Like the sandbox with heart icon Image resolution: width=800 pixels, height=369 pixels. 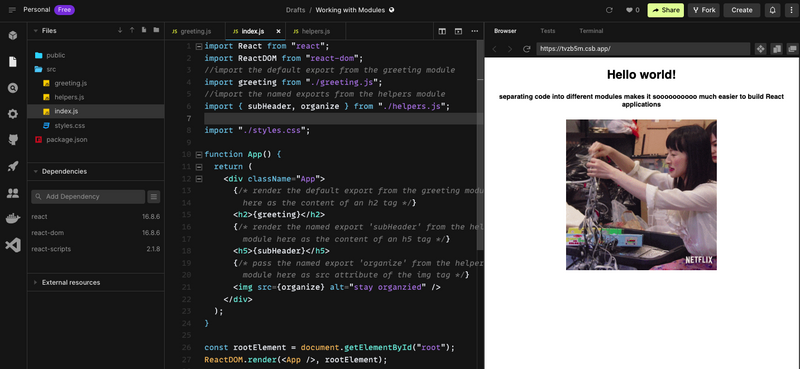pos(629,10)
